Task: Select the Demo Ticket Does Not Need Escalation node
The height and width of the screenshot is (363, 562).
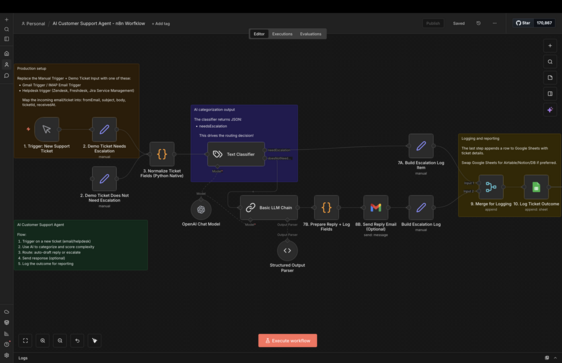Action: click(104, 178)
